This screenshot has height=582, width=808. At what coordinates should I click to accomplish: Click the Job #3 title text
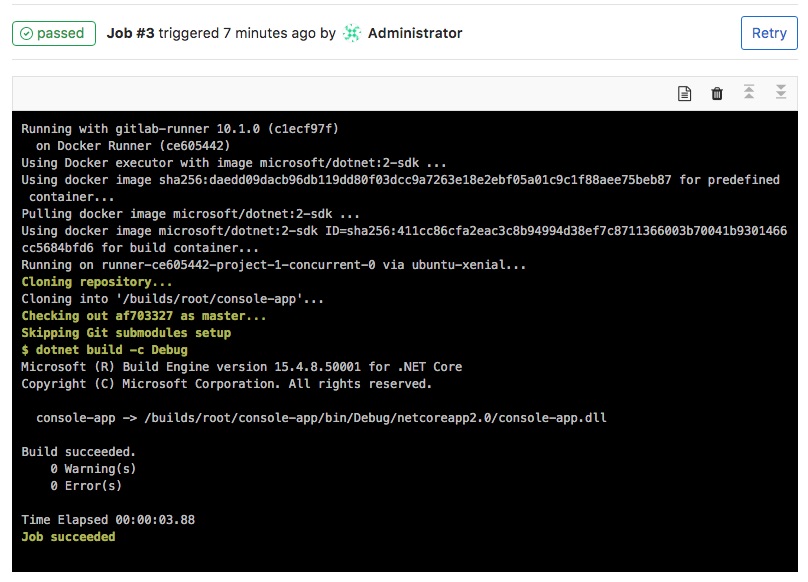coord(130,33)
